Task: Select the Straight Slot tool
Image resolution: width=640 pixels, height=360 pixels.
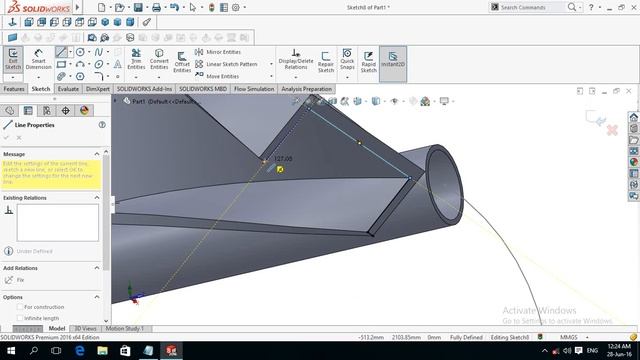Action: click(x=61, y=76)
